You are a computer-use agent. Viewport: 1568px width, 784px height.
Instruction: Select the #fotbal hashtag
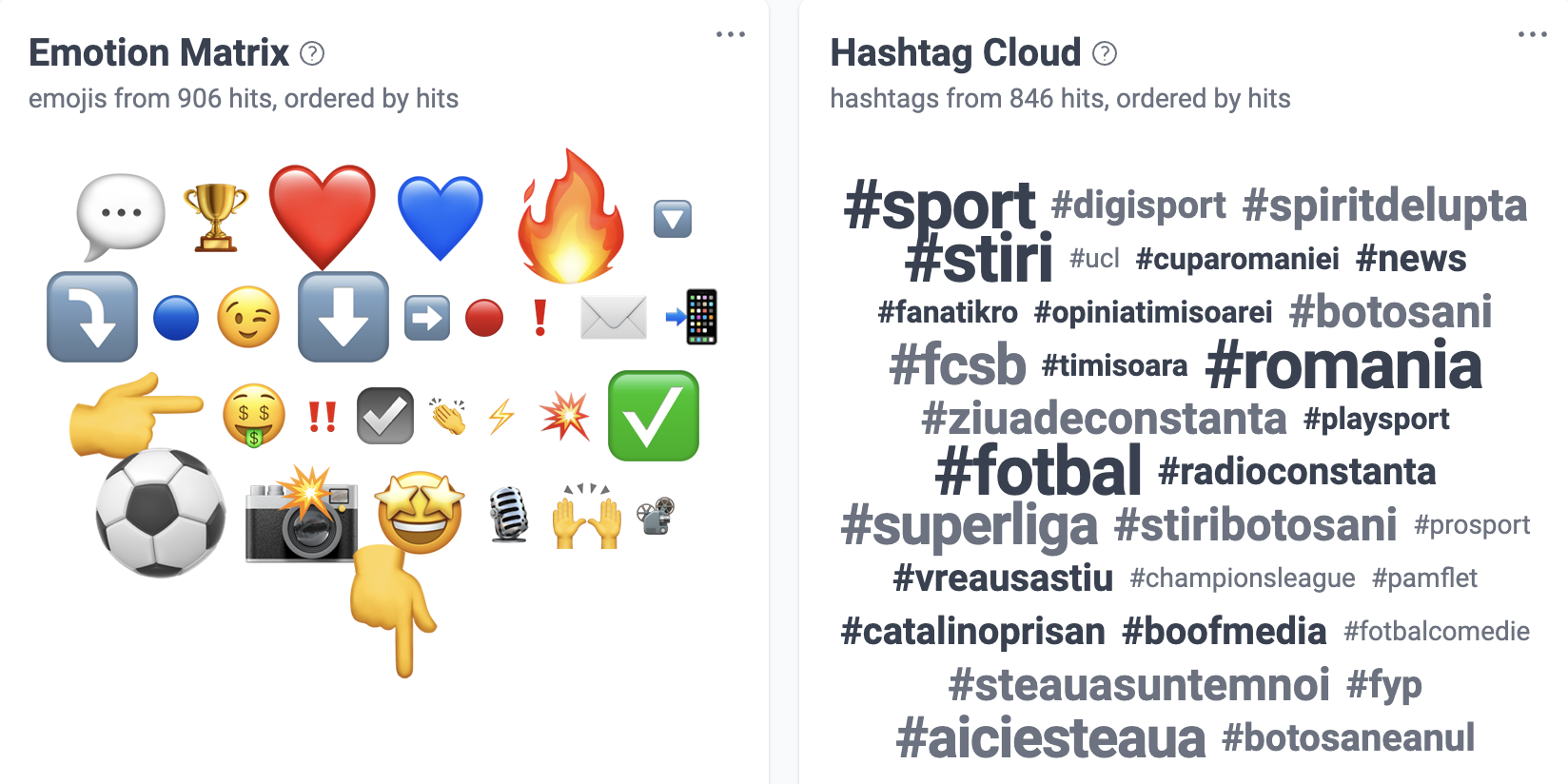(1038, 471)
